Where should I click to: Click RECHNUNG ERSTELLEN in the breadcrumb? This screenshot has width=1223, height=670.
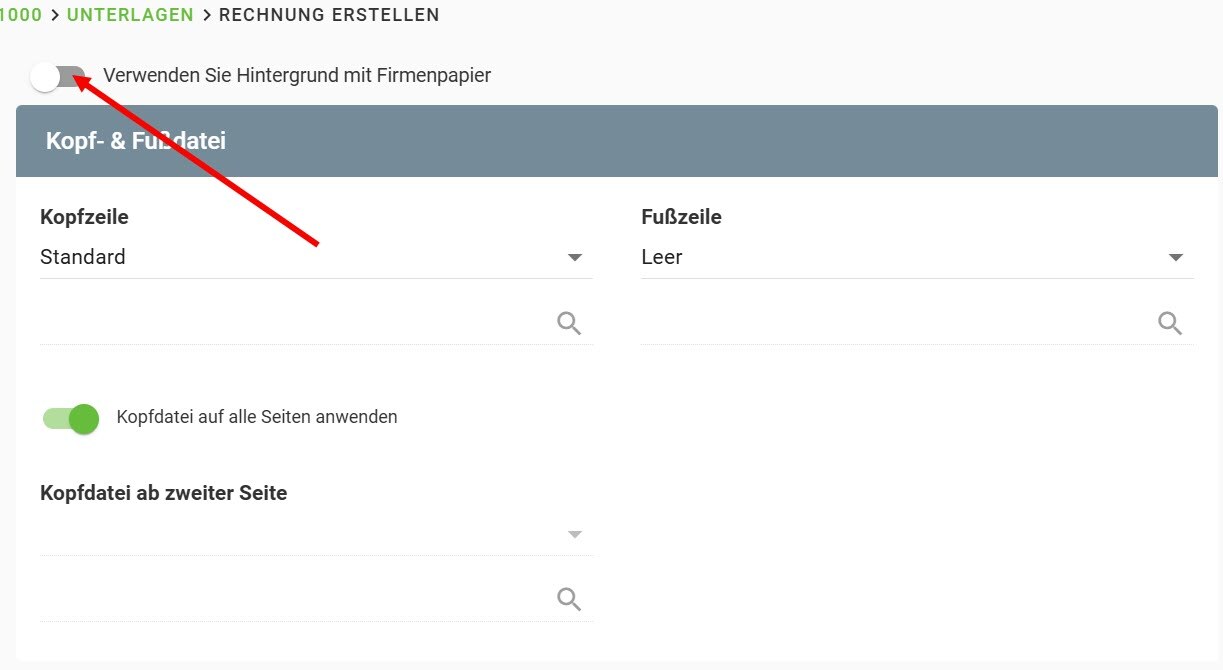click(x=329, y=15)
